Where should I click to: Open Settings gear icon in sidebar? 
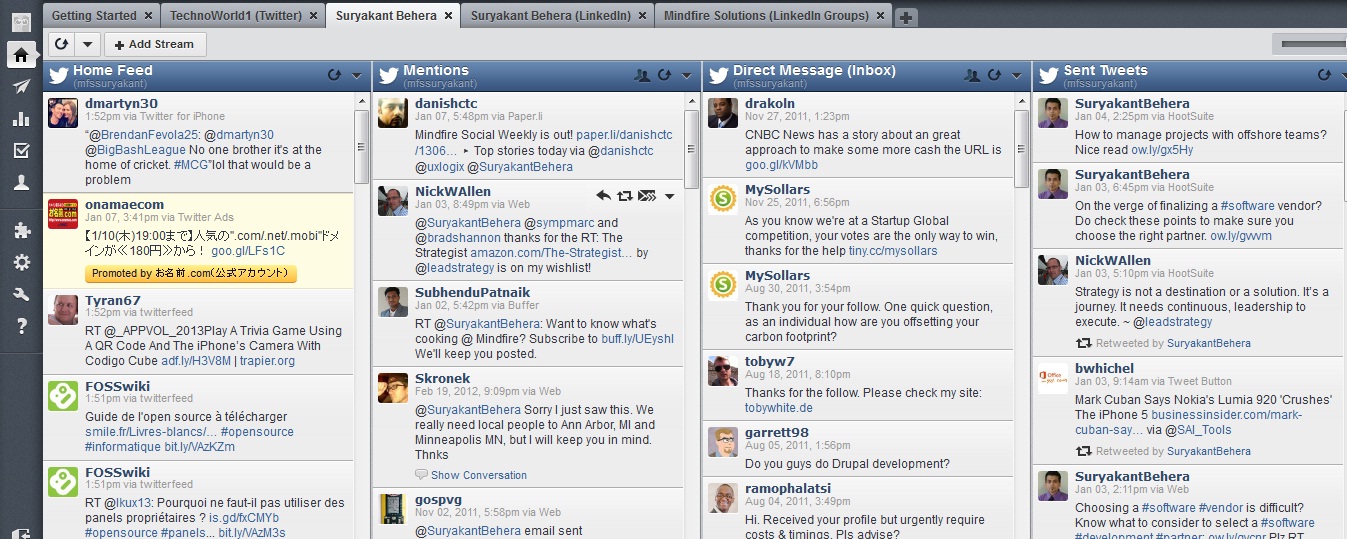click(x=21, y=262)
